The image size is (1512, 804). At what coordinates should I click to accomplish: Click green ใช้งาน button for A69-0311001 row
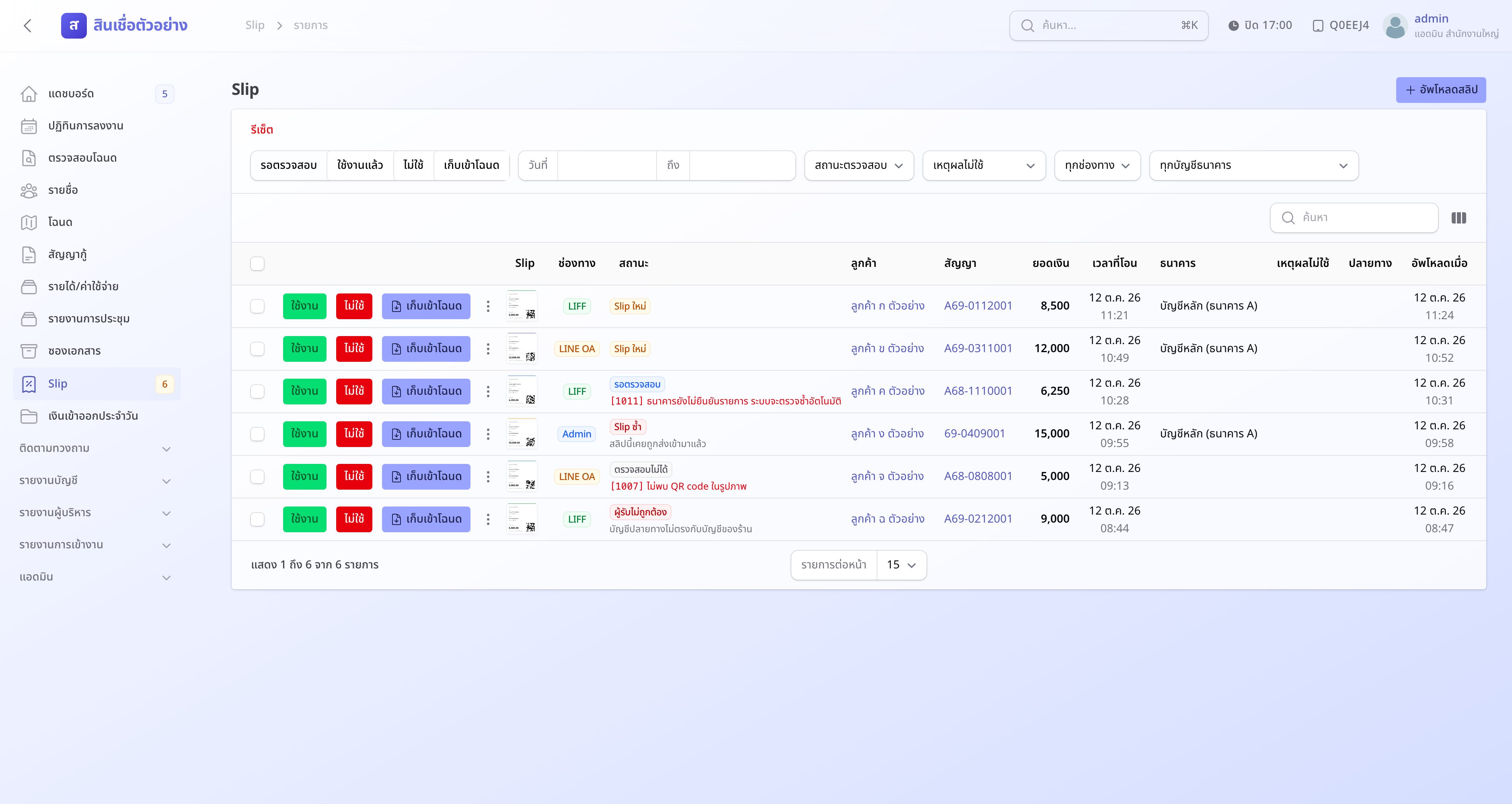(305, 349)
